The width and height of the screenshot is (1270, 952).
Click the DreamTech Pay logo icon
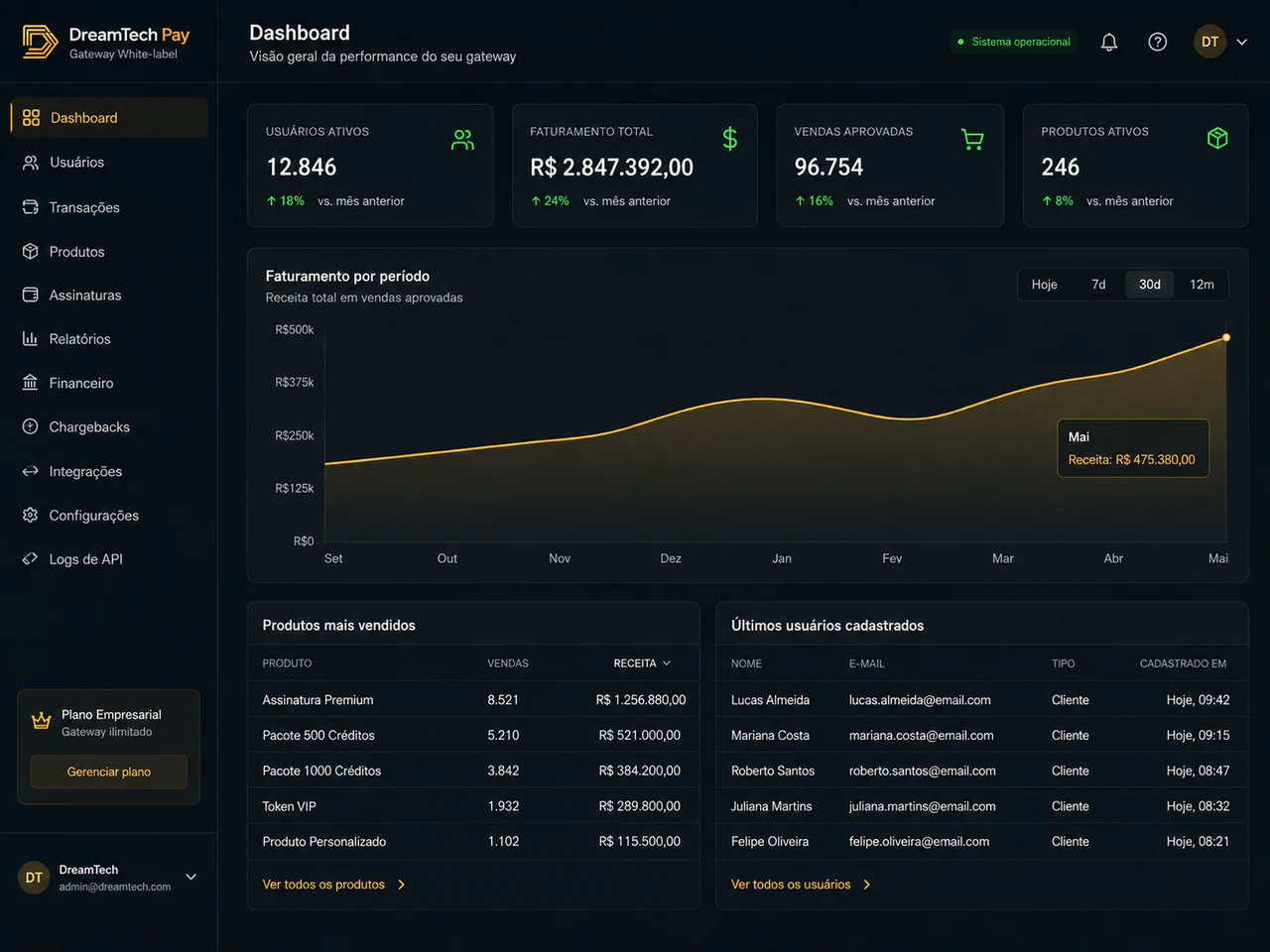coord(41,42)
